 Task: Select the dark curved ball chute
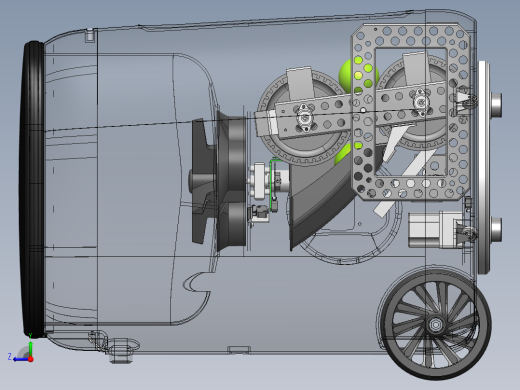coord(319,200)
